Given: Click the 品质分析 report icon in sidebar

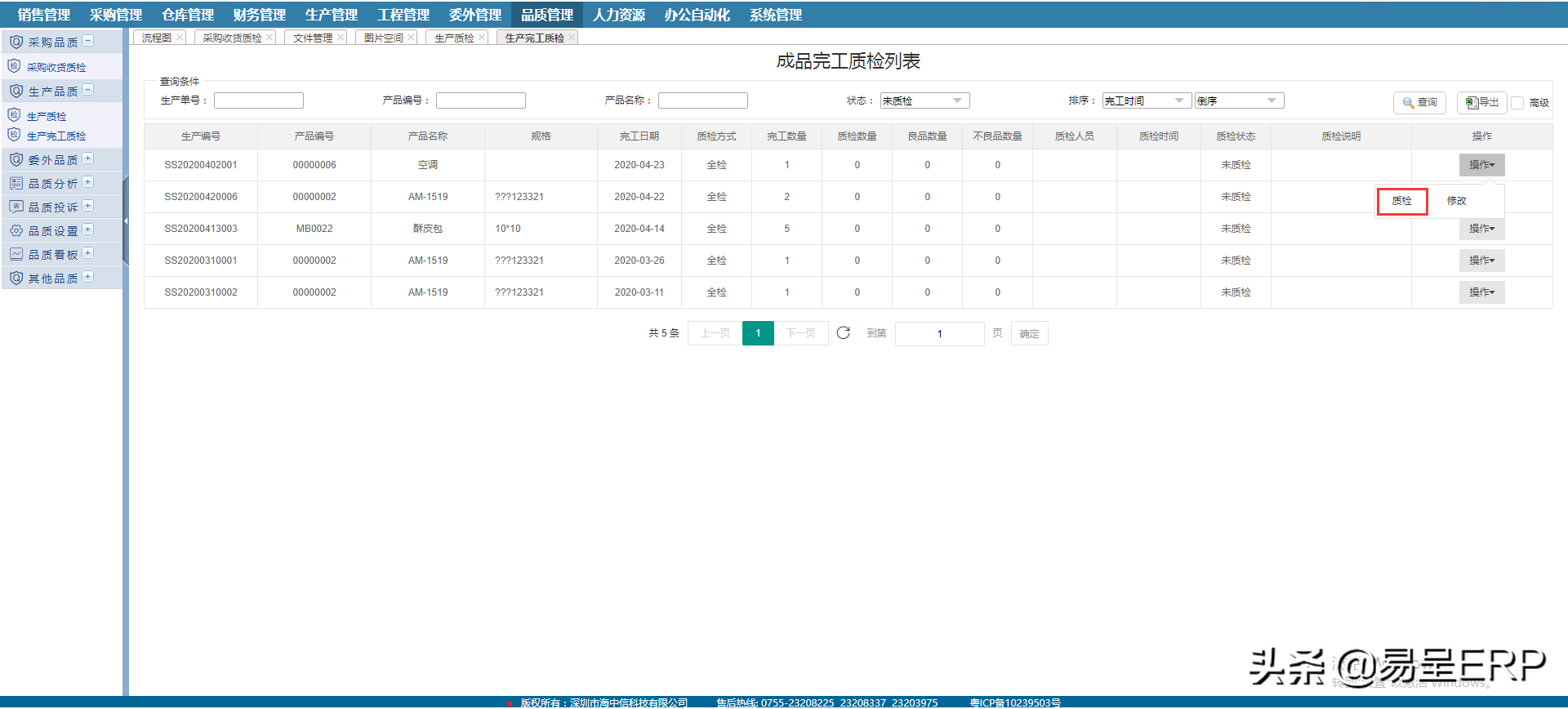Looking at the screenshot, I should tap(16, 184).
